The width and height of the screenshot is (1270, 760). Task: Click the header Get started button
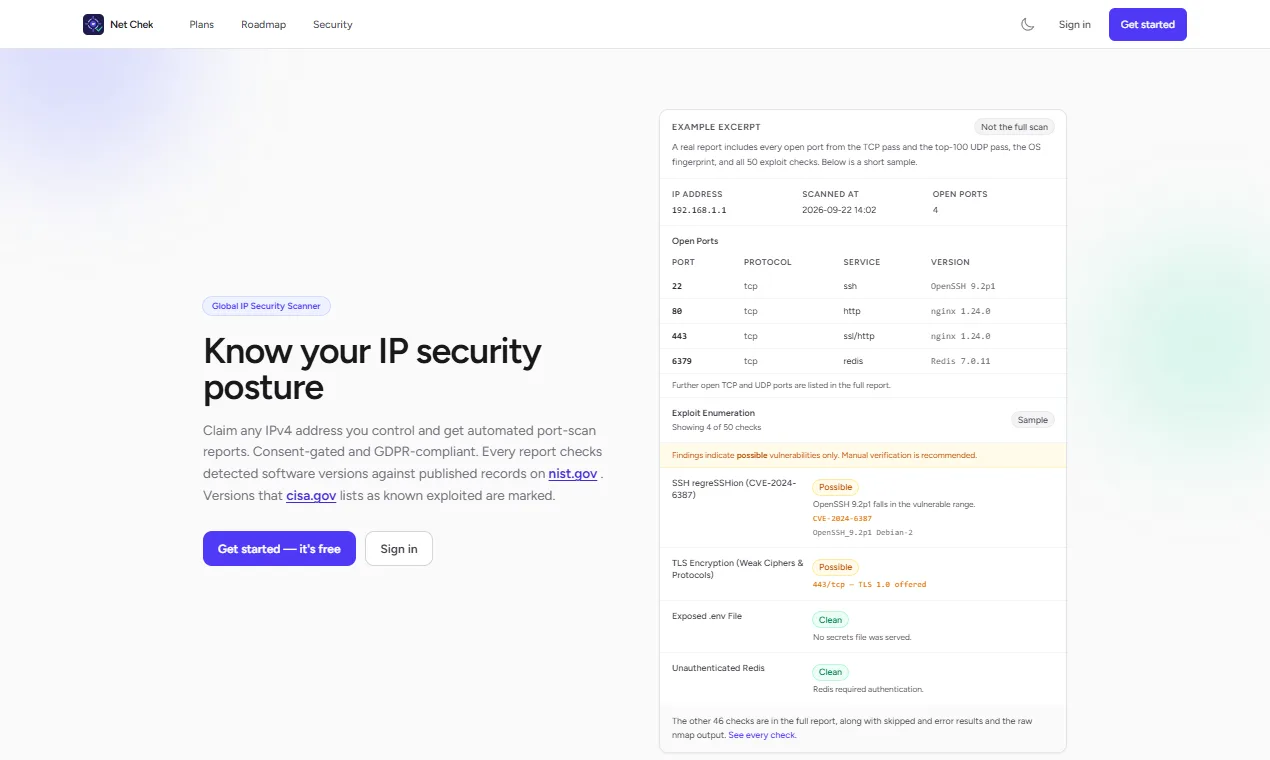1148,24
